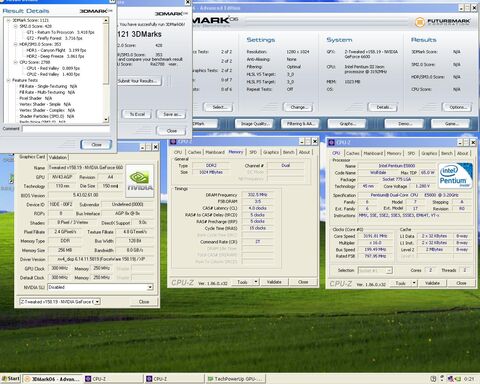Open the graphics card selector dropdown in GPU-Z

coord(97,302)
